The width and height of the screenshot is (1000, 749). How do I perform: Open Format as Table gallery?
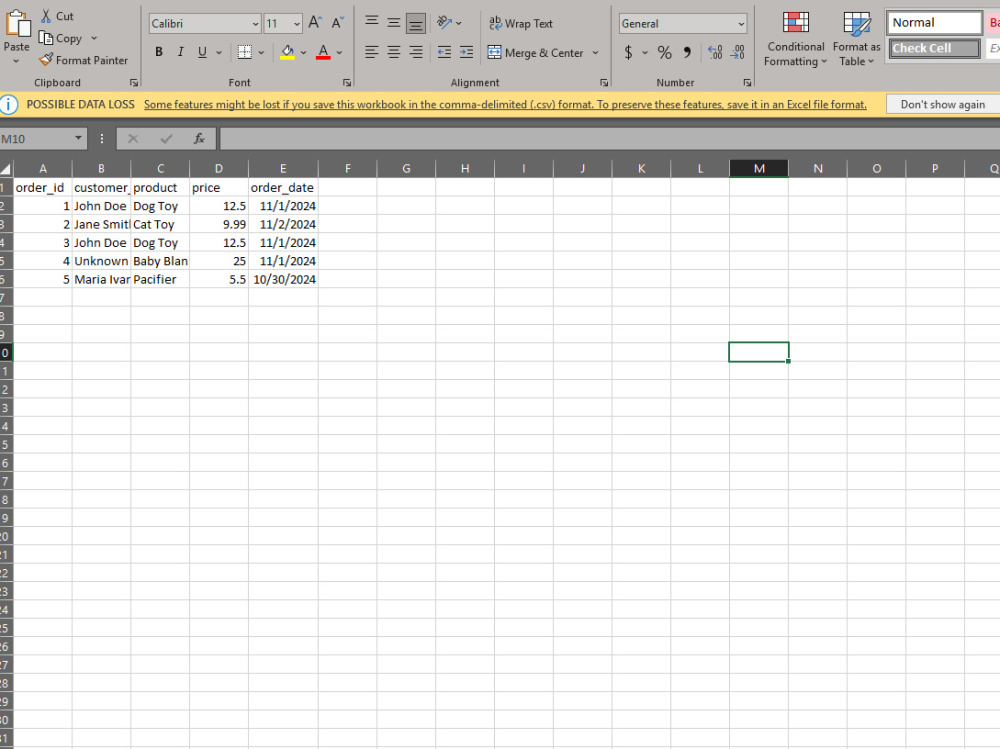coord(857,39)
